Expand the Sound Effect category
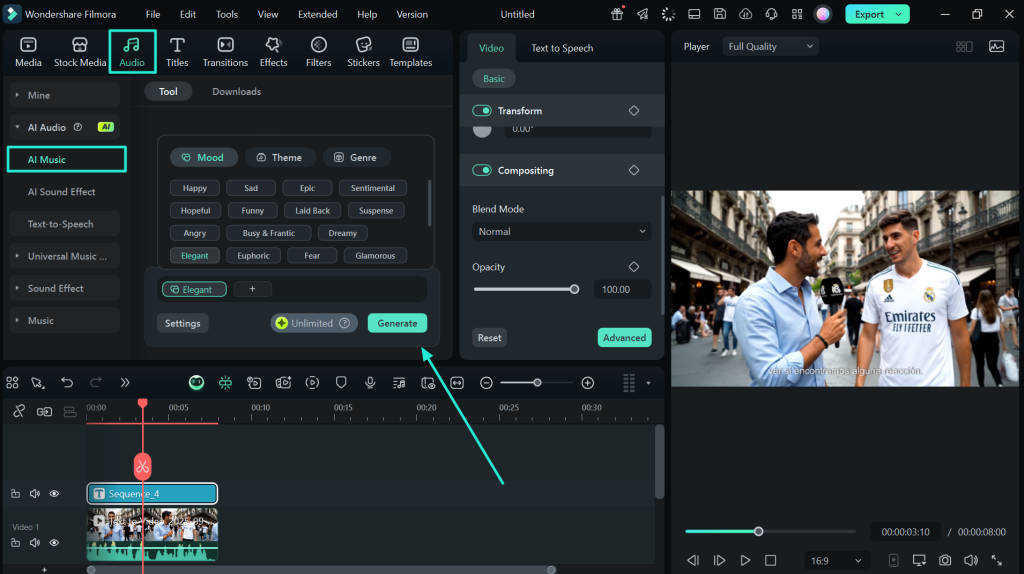Viewport: 1024px width, 574px height. tap(56, 289)
